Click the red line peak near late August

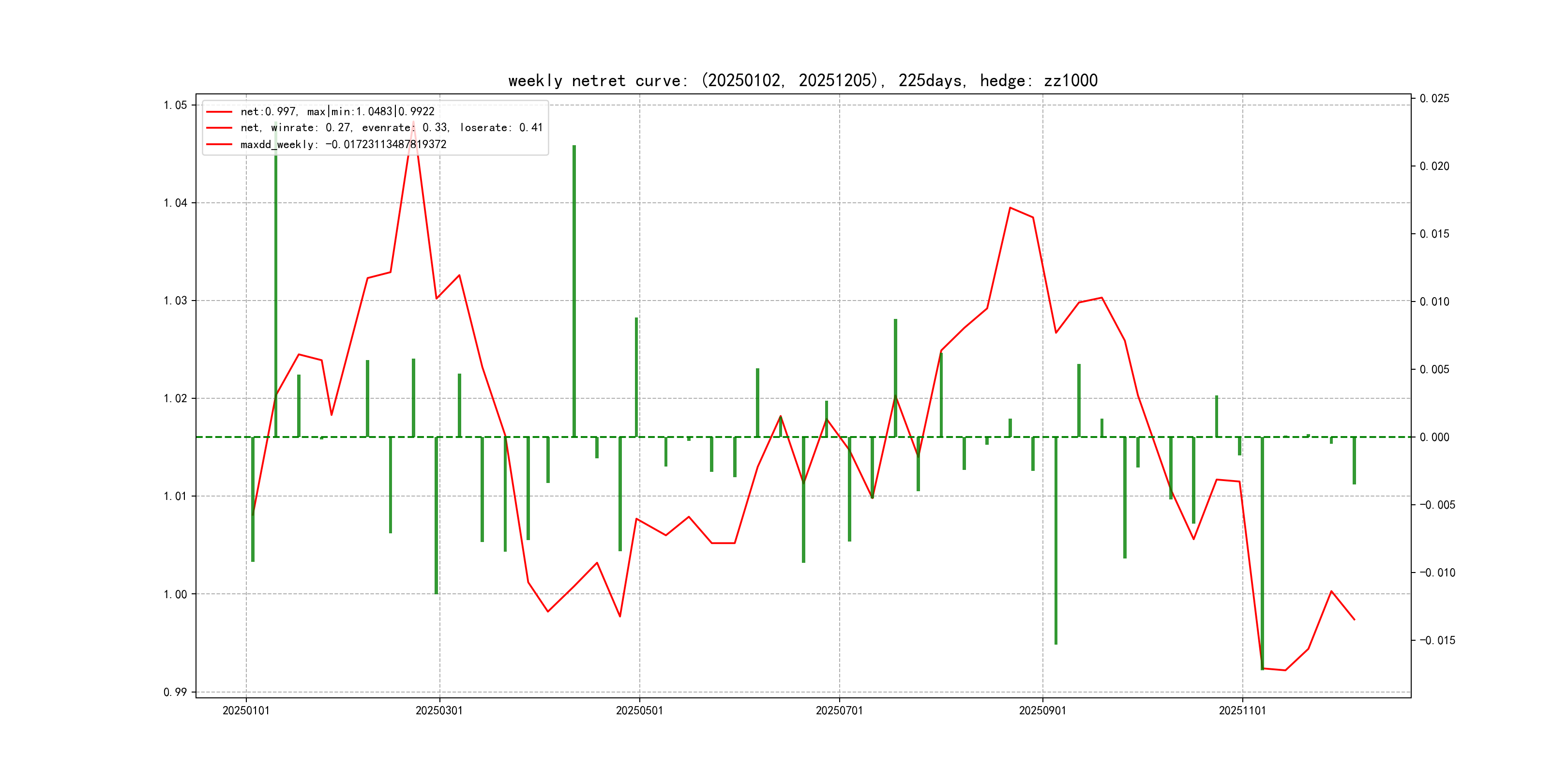1010,208
